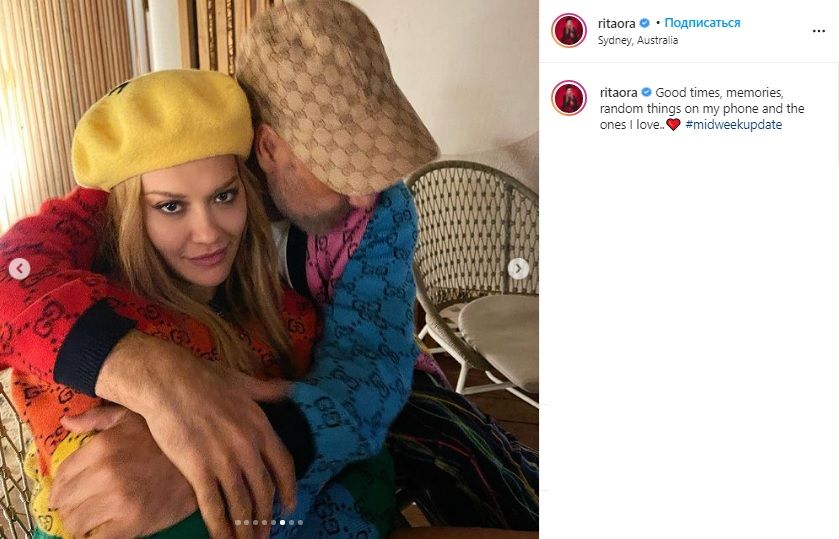Click the verified badge in the caption

(x=646, y=92)
